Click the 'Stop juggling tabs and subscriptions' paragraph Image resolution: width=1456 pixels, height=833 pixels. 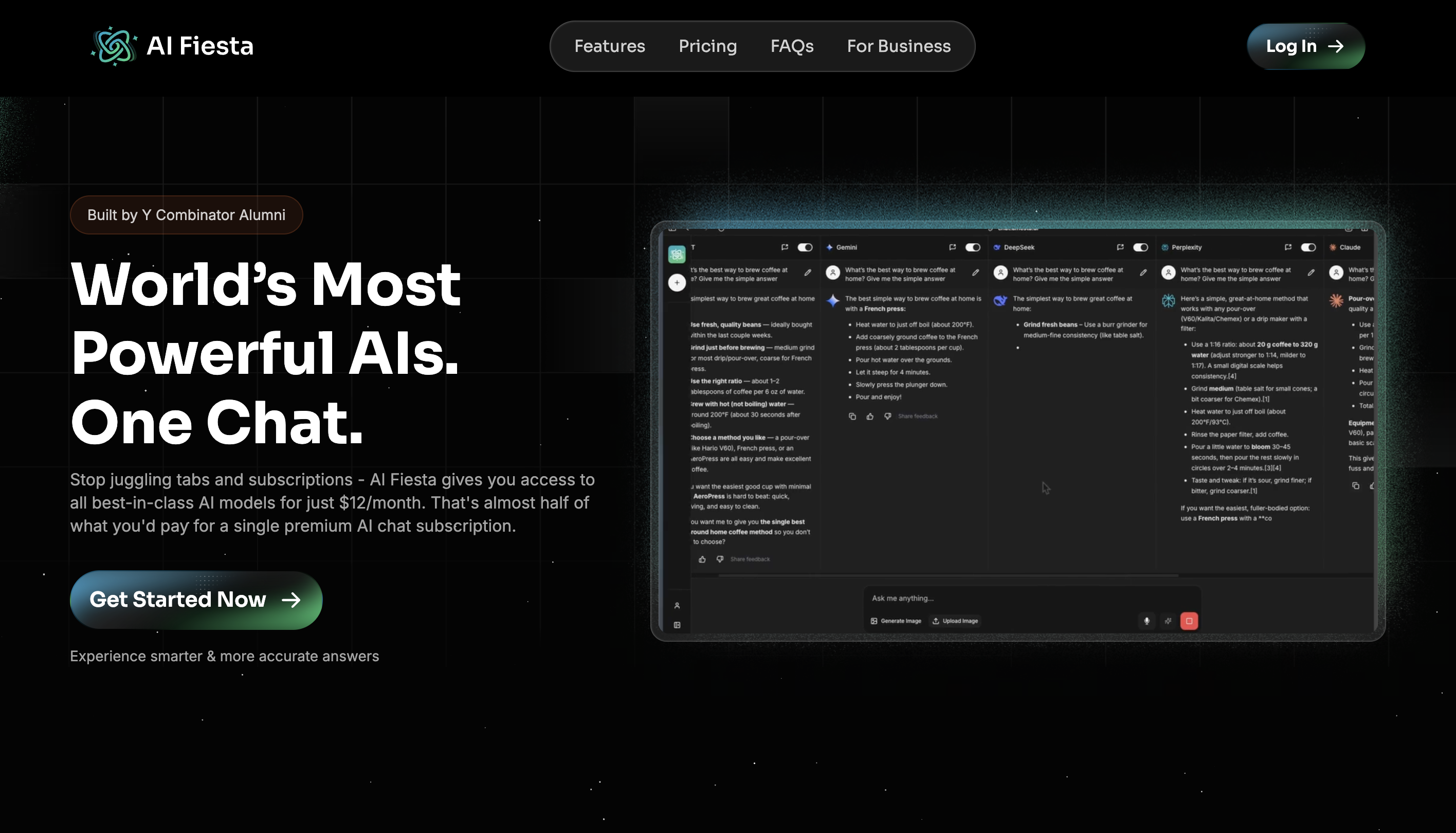(x=332, y=503)
